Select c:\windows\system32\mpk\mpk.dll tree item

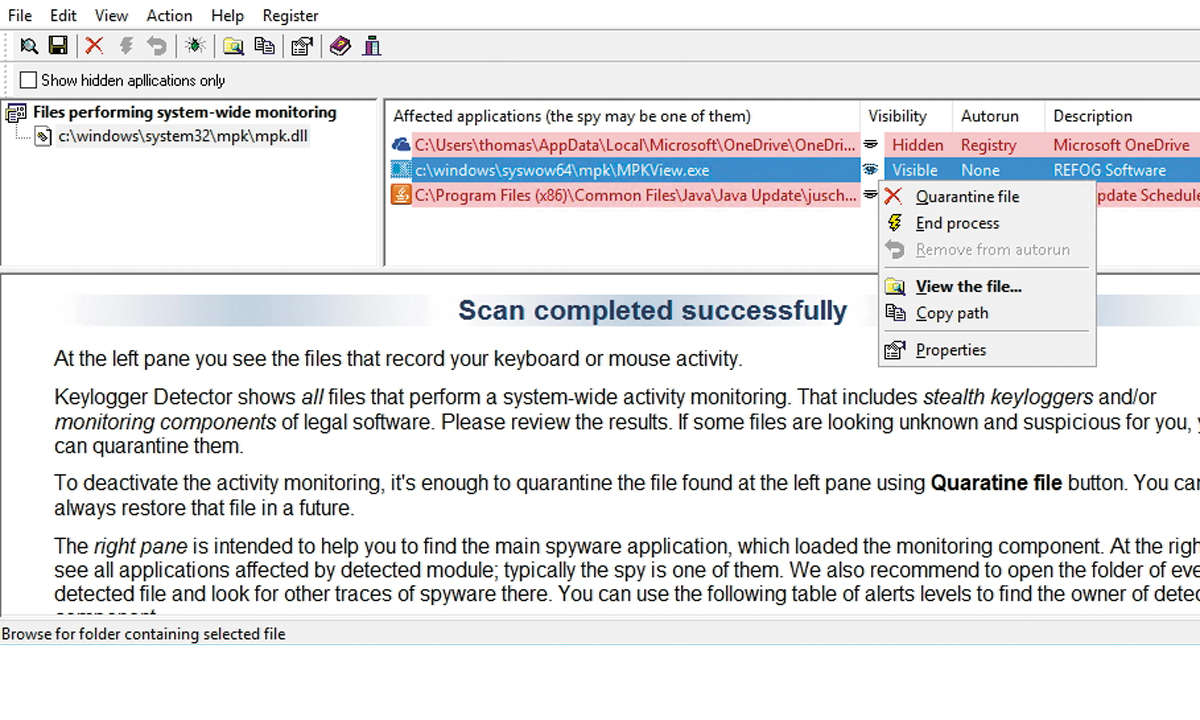183,137
